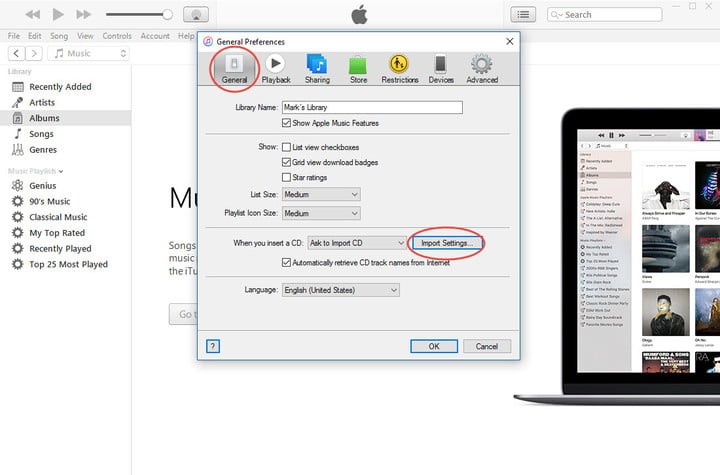Open the View menu

(x=85, y=36)
